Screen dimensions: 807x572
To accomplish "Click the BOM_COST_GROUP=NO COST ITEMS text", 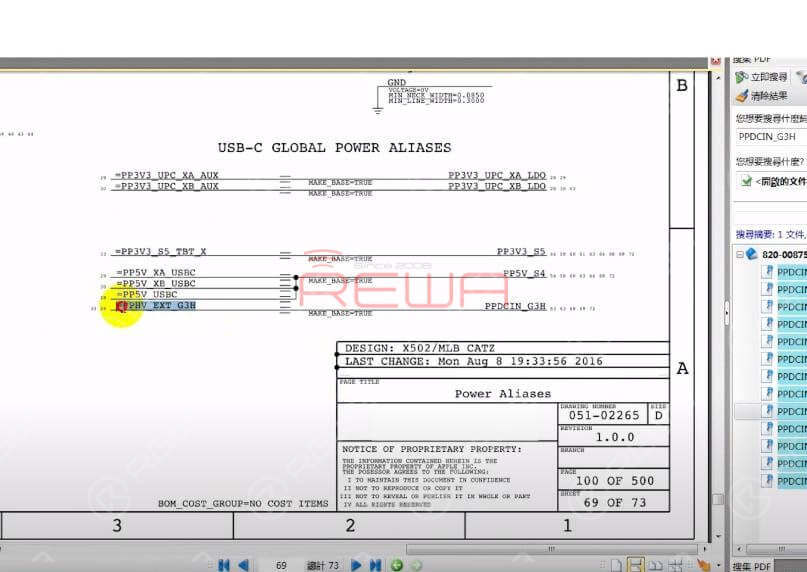I will tap(243, 504).
